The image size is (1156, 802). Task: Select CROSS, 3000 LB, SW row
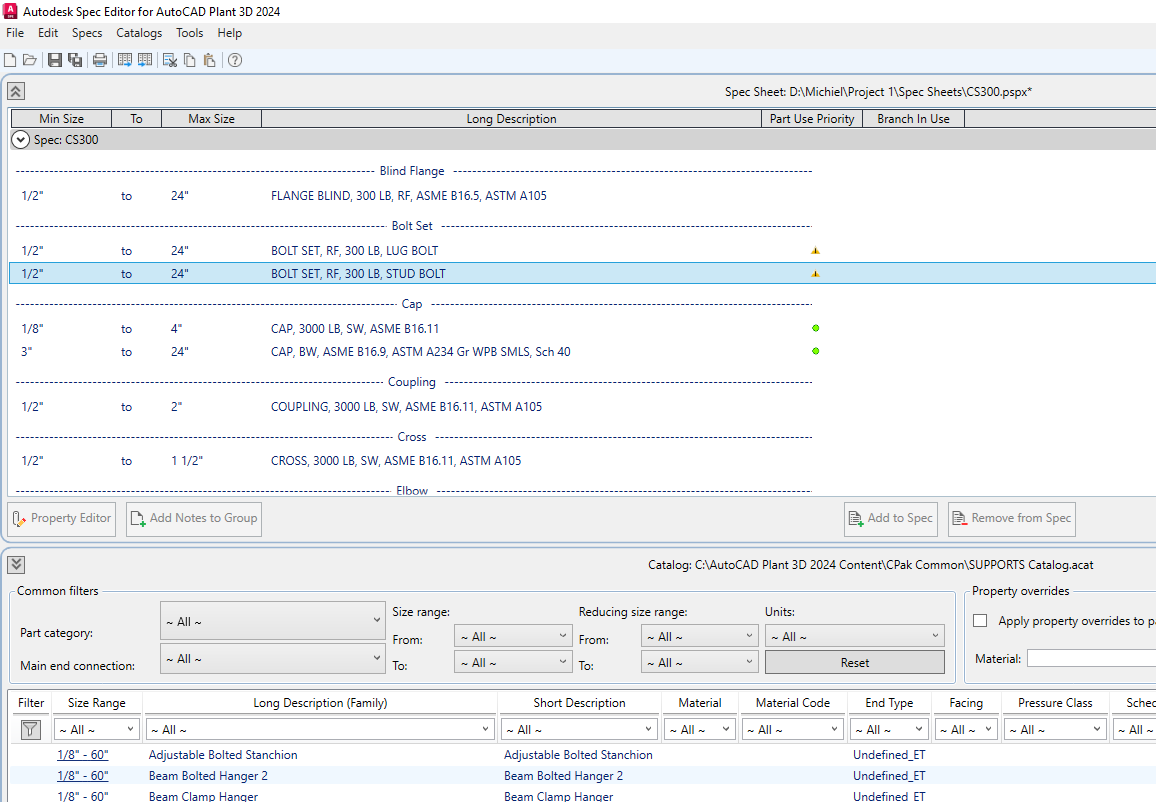pos(582,461)
